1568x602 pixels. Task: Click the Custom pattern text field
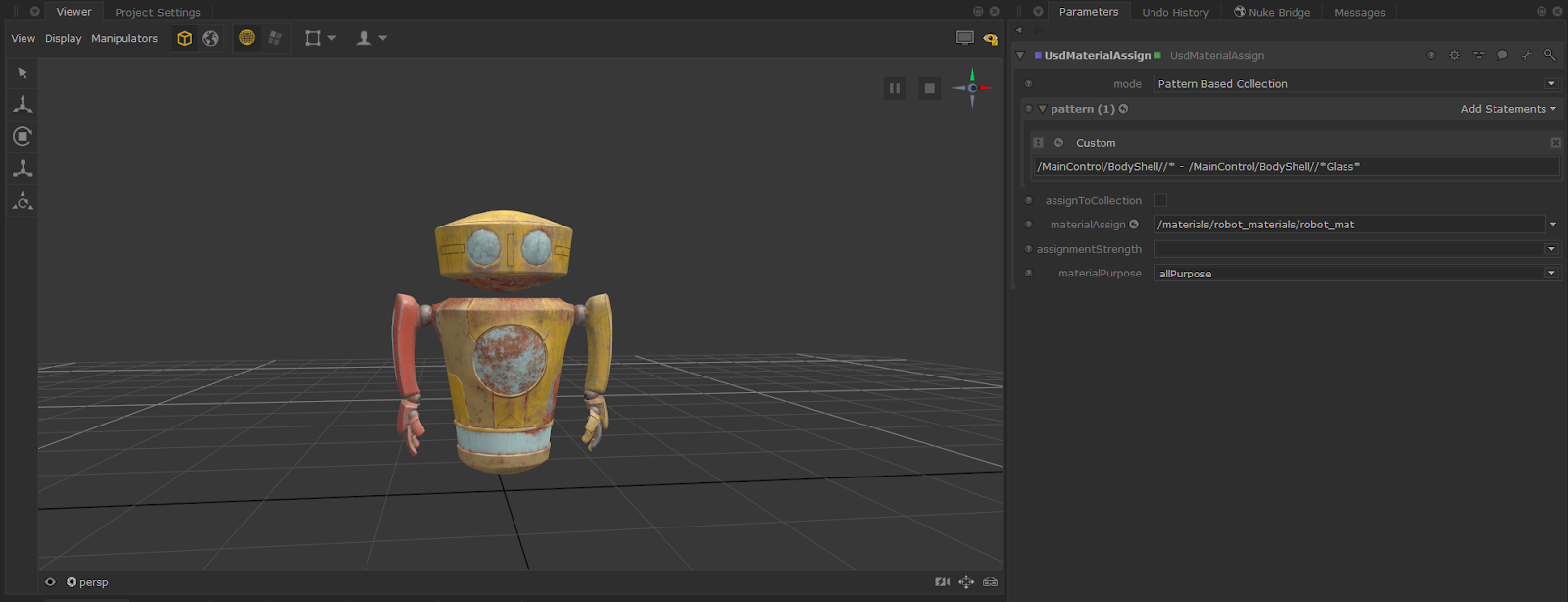(1294, 167)
